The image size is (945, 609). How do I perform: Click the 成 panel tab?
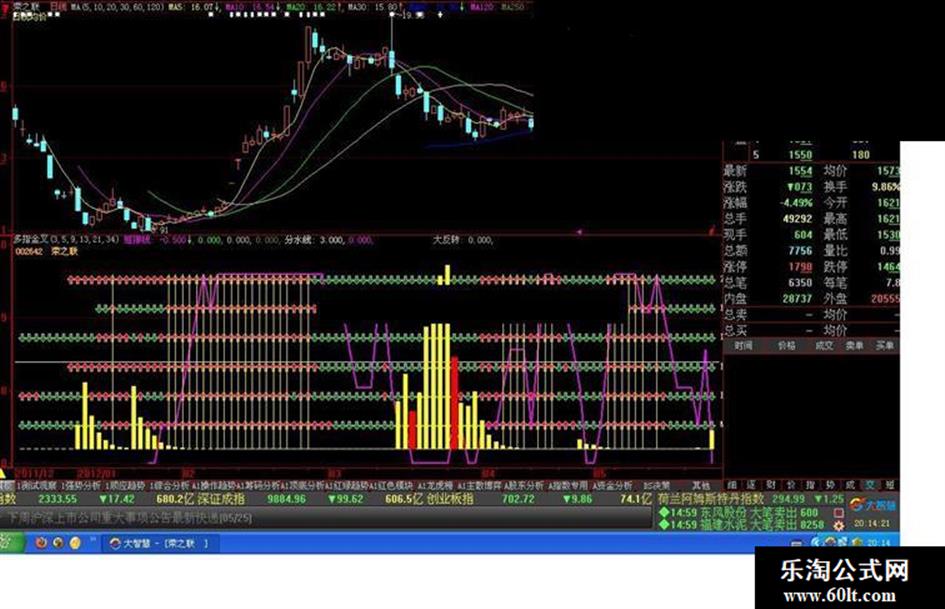850,485
